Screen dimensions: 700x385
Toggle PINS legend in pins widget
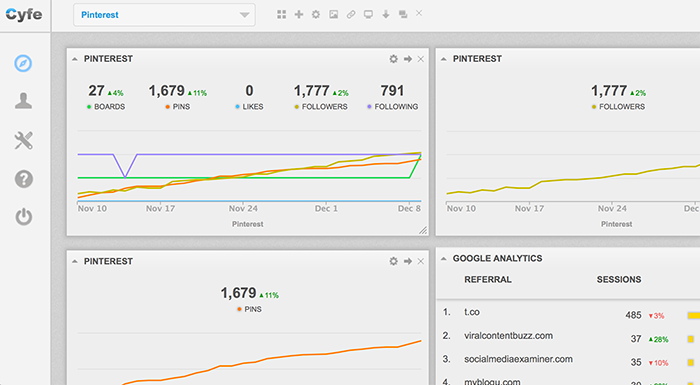click(x=250, y=309)
